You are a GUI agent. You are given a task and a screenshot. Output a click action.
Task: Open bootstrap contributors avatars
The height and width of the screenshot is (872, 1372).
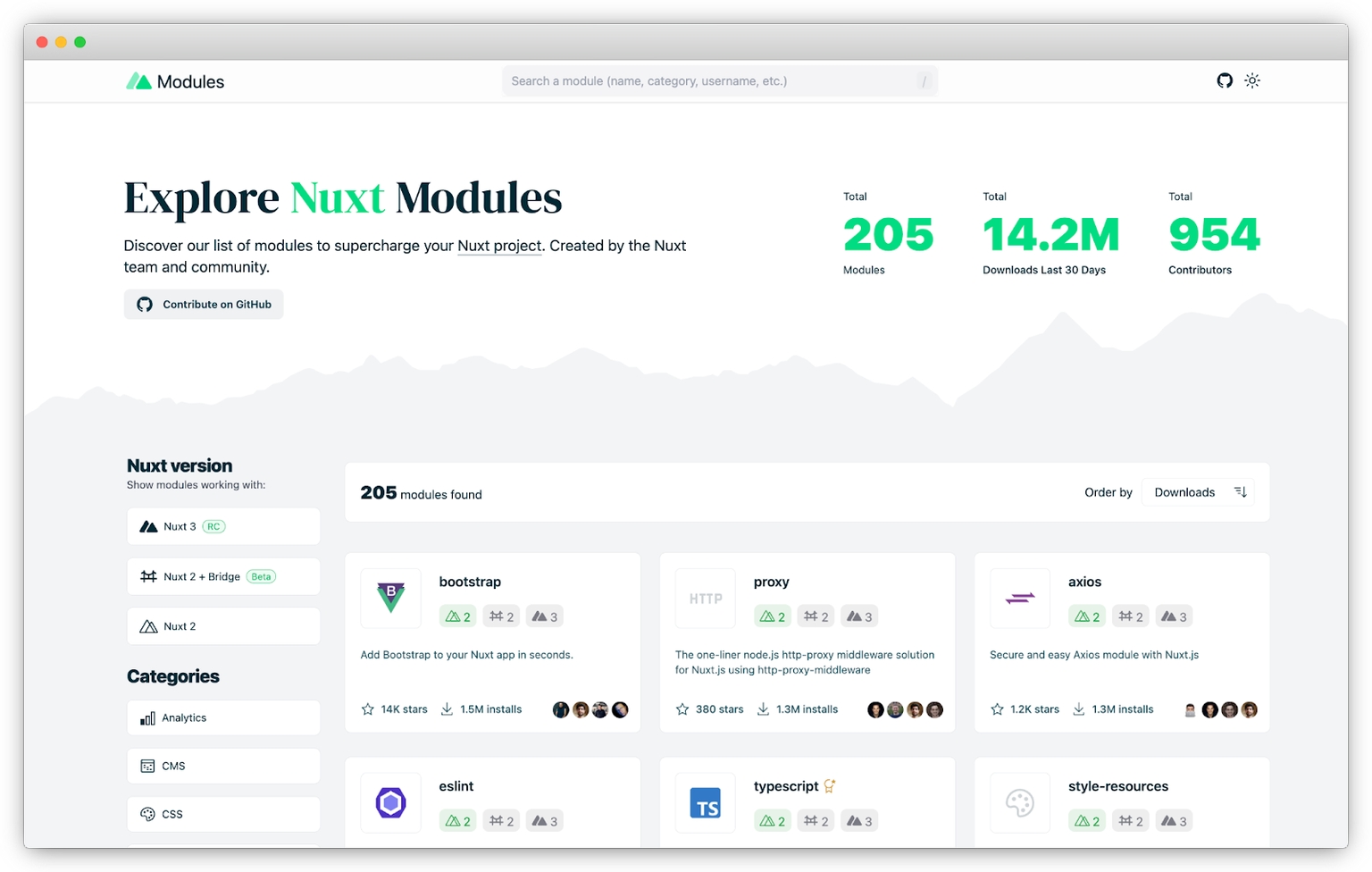pyautogui.click(x=590, y=709)
